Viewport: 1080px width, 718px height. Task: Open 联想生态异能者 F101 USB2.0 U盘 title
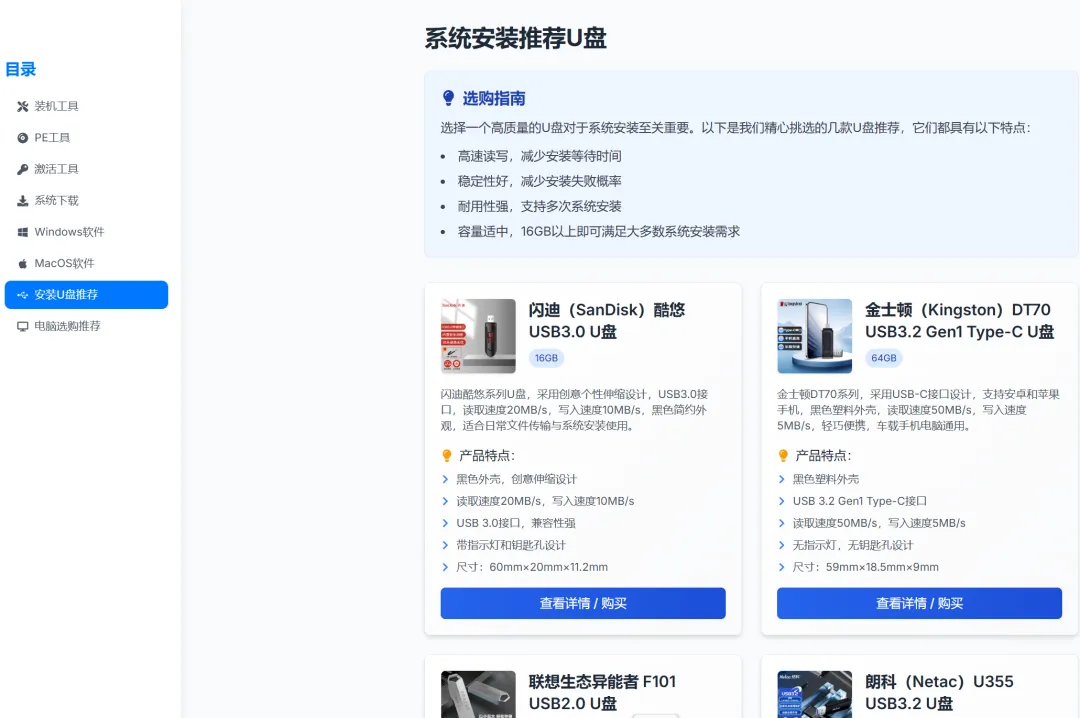point(602,693)
